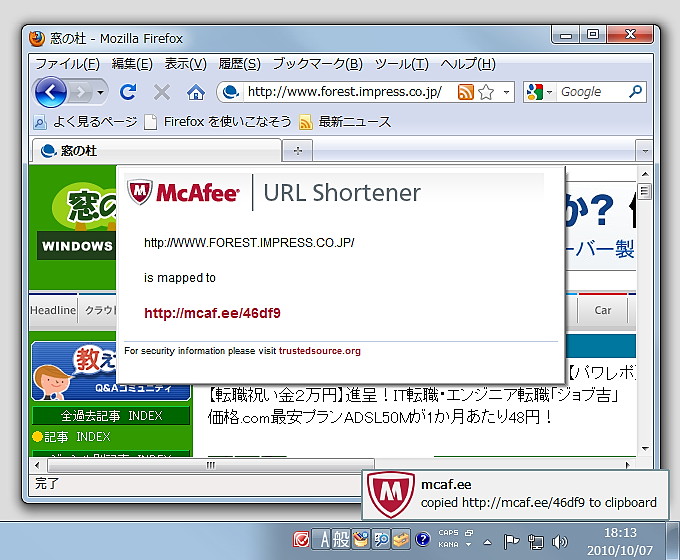Open the clock showing 18:13 2010/10/07
This screenshot has width=680, height=560.
[x=620, y=541]
